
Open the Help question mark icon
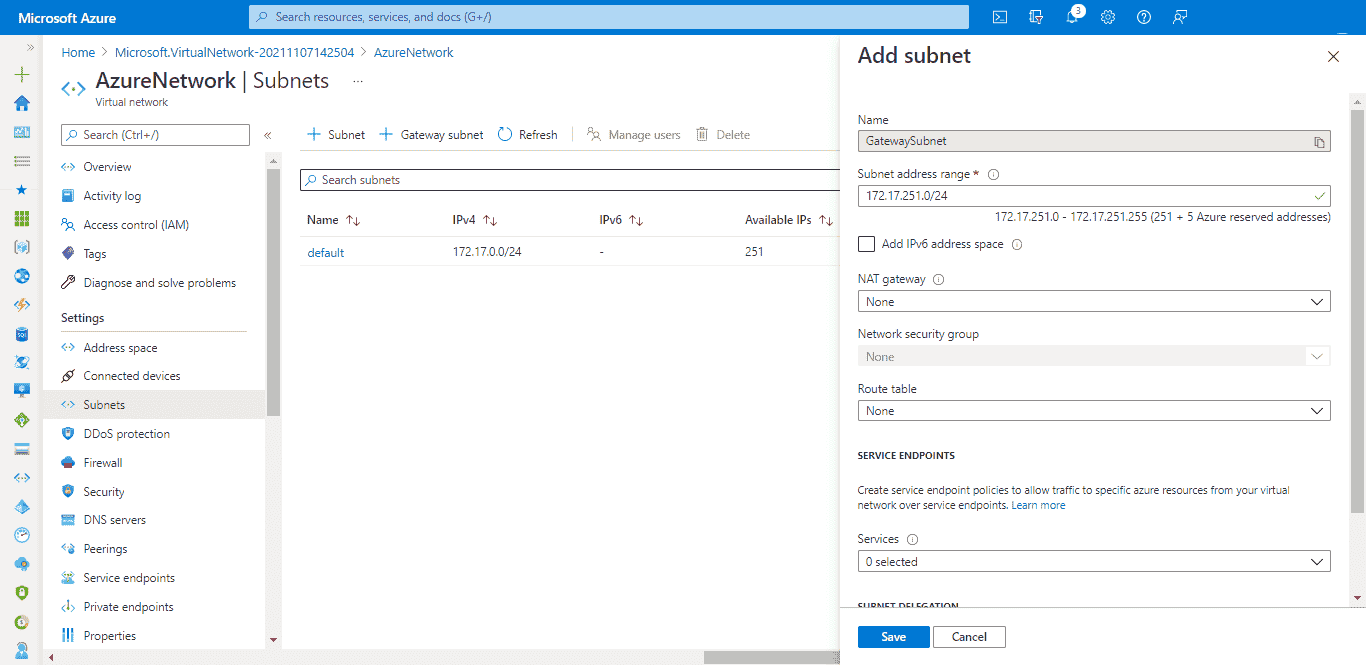click(x=1144, y=17)
